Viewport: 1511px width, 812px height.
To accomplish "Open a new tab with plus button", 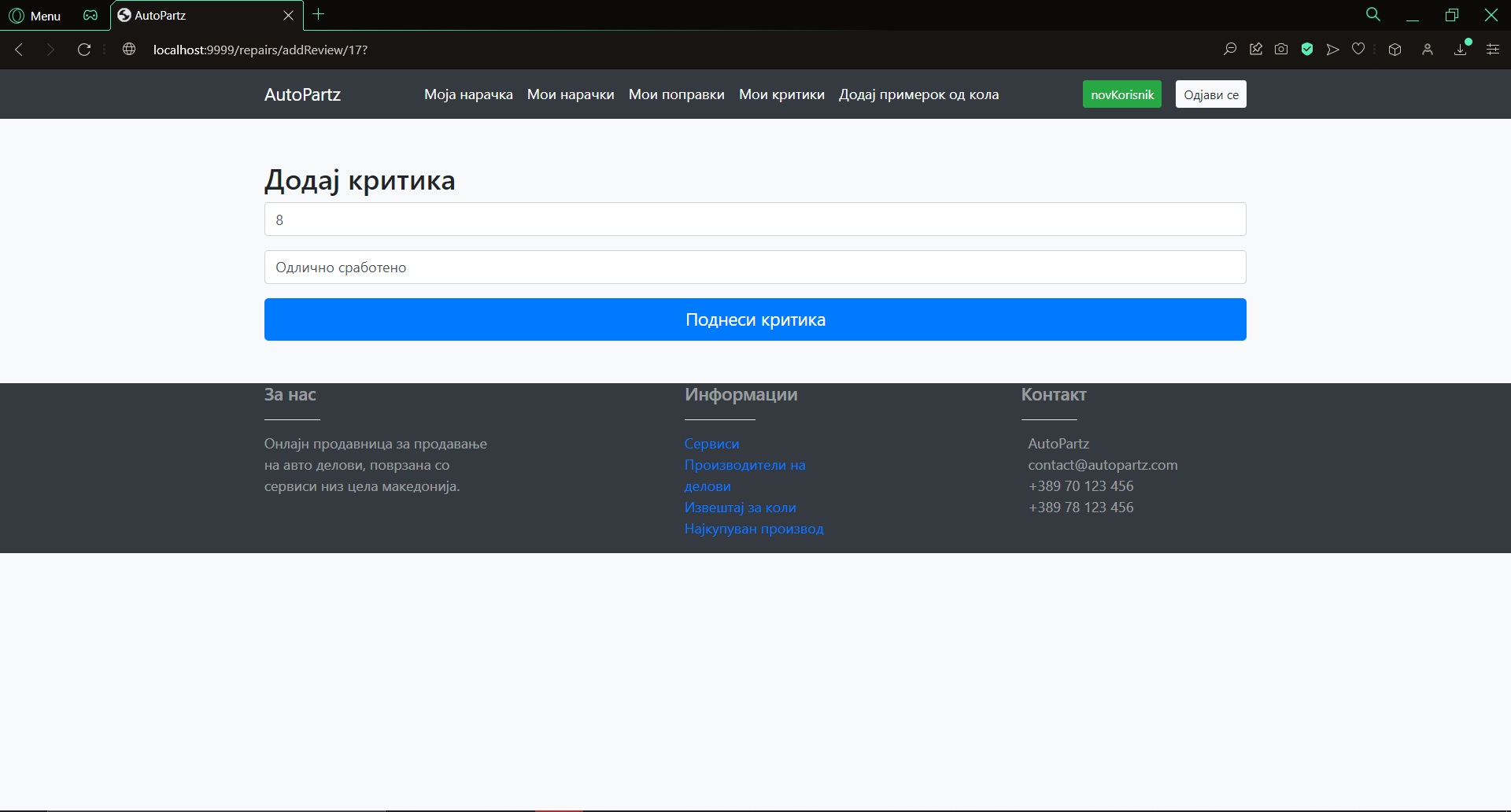I will [319, 14].
